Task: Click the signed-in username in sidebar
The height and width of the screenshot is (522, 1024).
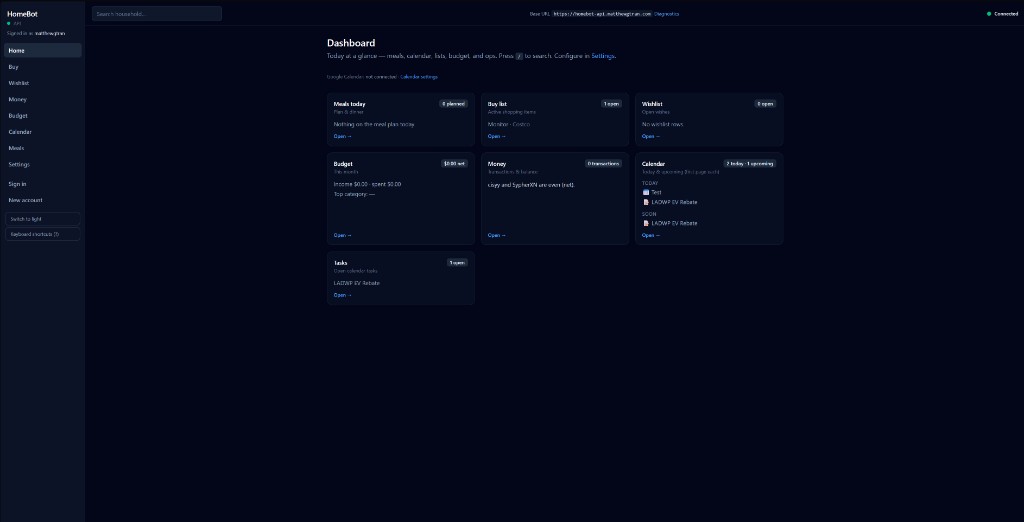Action: tap(50, 33)
